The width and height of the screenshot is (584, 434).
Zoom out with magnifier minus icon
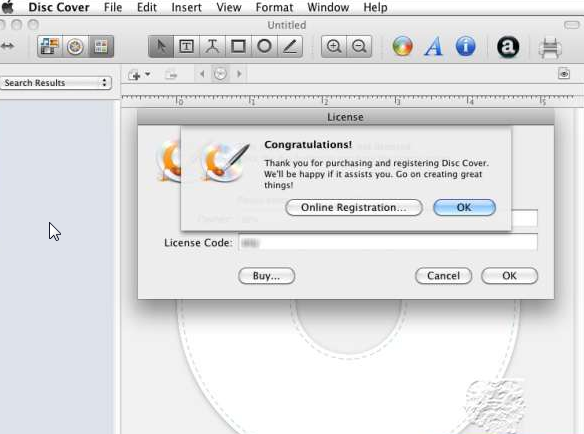pos(359,47)
